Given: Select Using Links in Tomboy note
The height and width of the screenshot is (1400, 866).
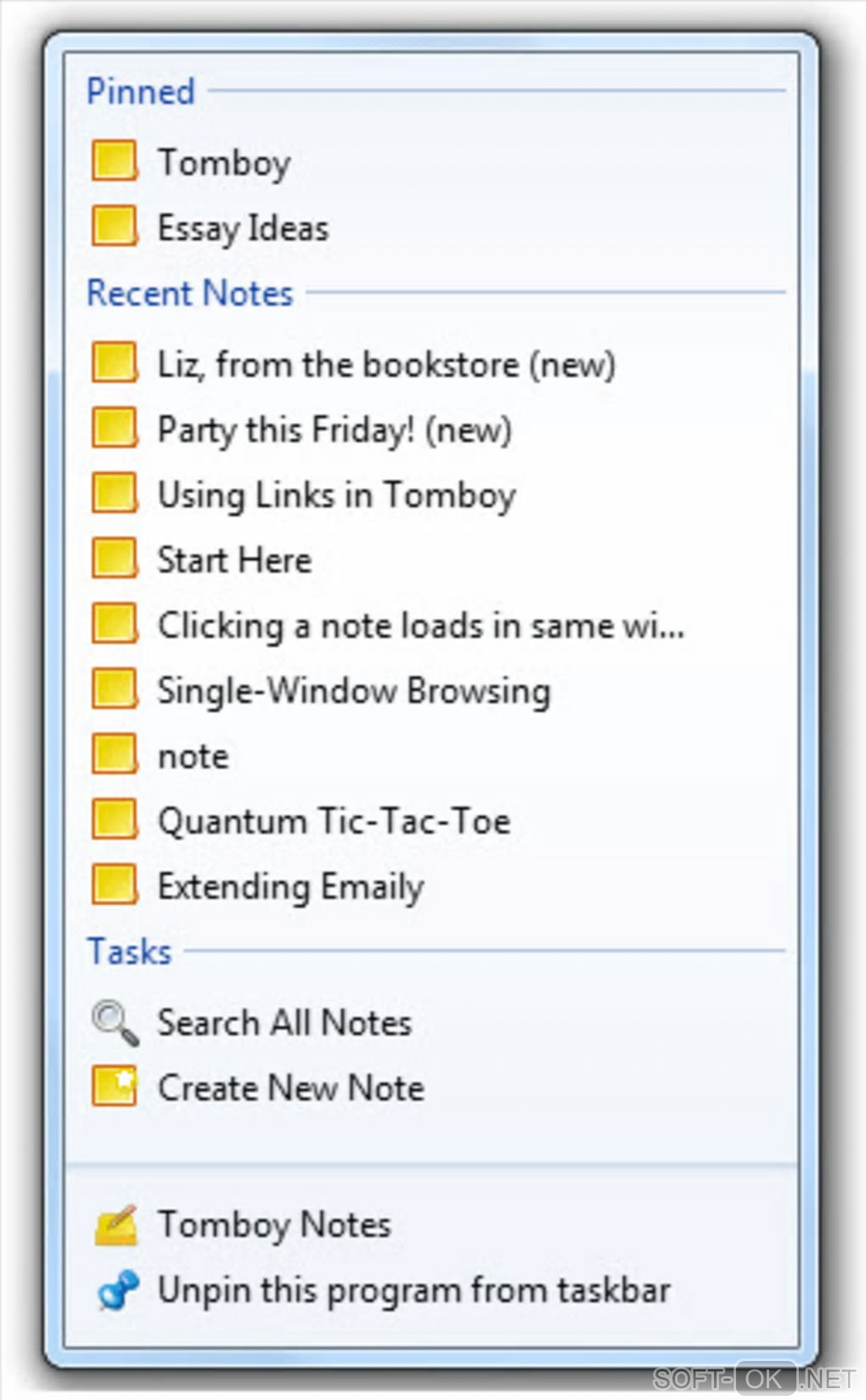Looking at the screenshot, I should pyautogui.click(x=336, y=495).
